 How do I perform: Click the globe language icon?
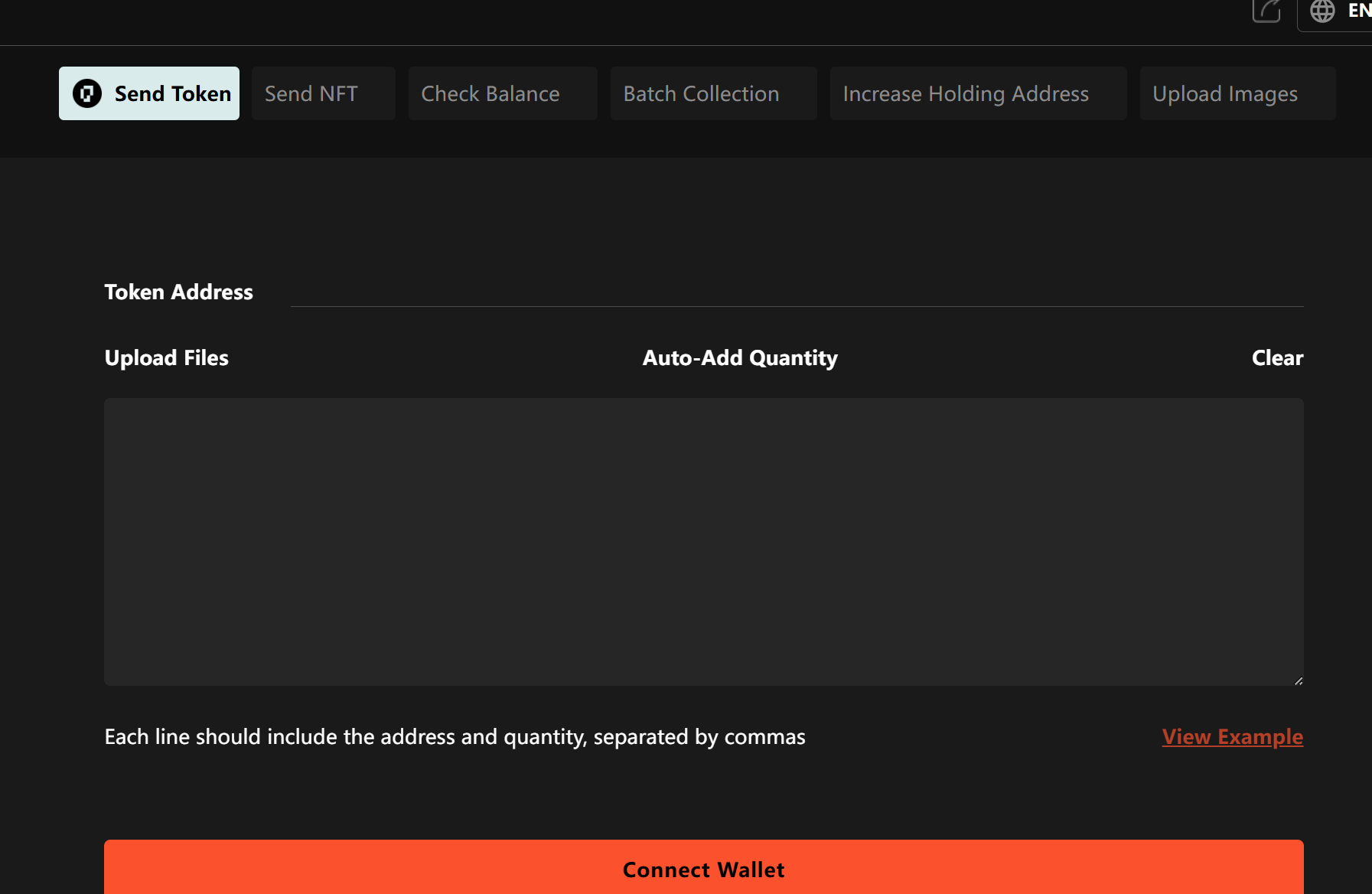[x=1322, y=11]
